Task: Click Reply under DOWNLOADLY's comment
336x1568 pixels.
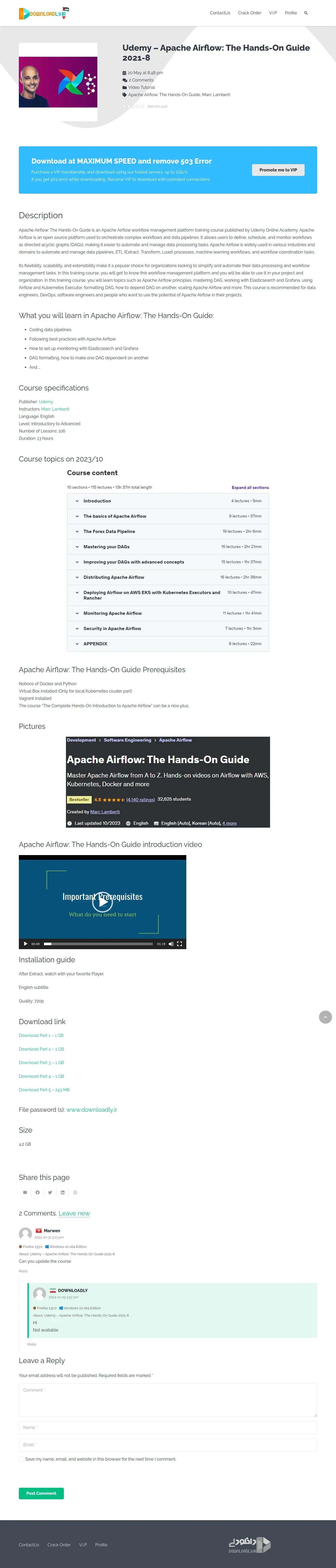Action: click(32, 1344)
